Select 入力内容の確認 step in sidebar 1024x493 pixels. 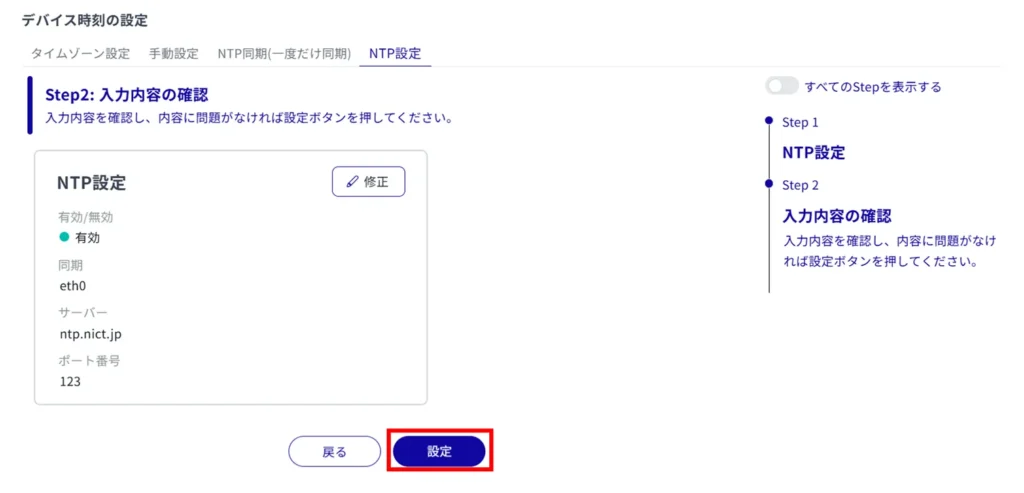[x=836, y=216]
